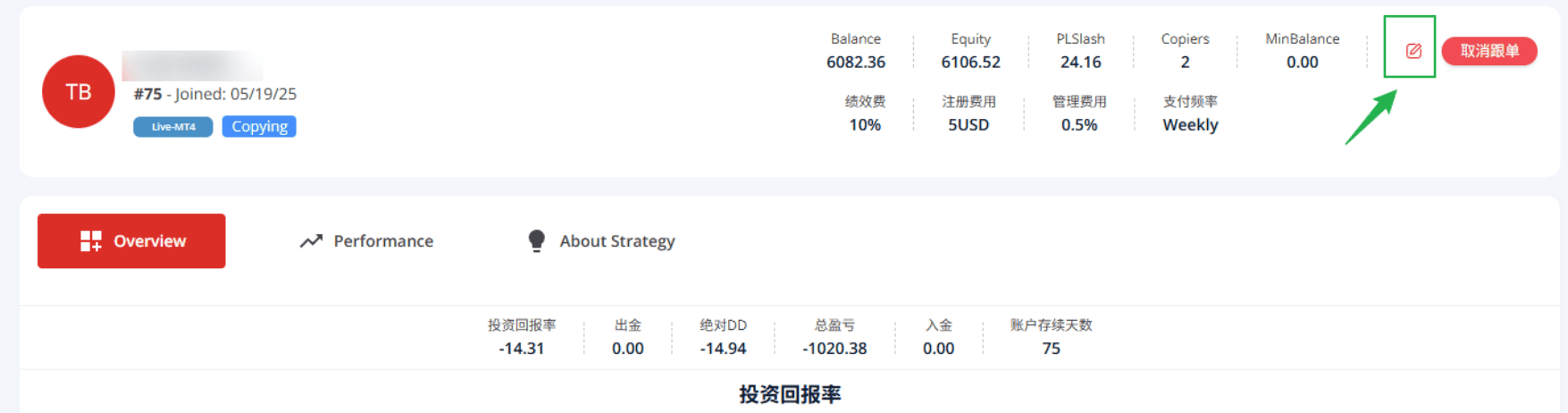
Task: Click the Performance trend line icon
Action: coord(311,241)
